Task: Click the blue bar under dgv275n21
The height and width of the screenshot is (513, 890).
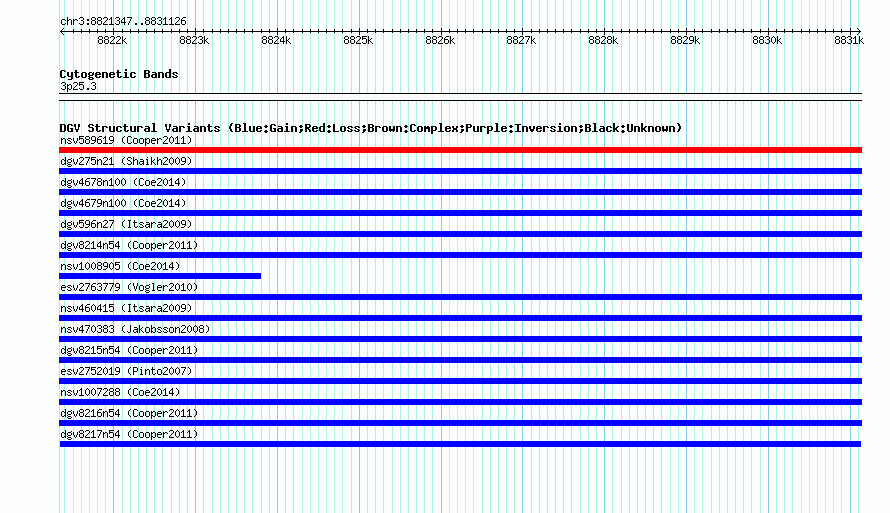Action: [460, 171]
